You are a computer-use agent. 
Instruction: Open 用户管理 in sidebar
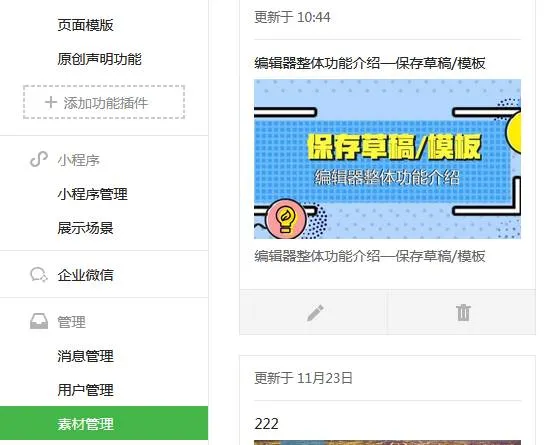(x=86, y=390)
